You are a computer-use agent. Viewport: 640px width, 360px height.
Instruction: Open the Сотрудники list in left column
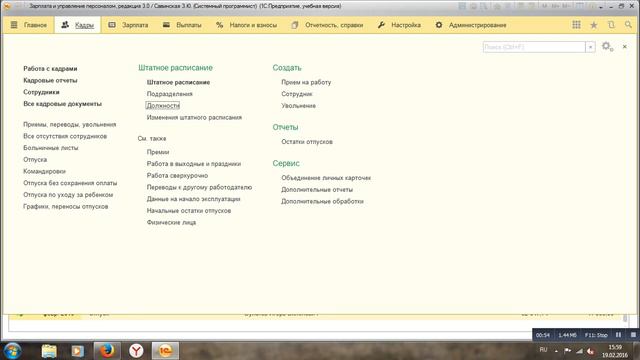(x=41, y=92)
